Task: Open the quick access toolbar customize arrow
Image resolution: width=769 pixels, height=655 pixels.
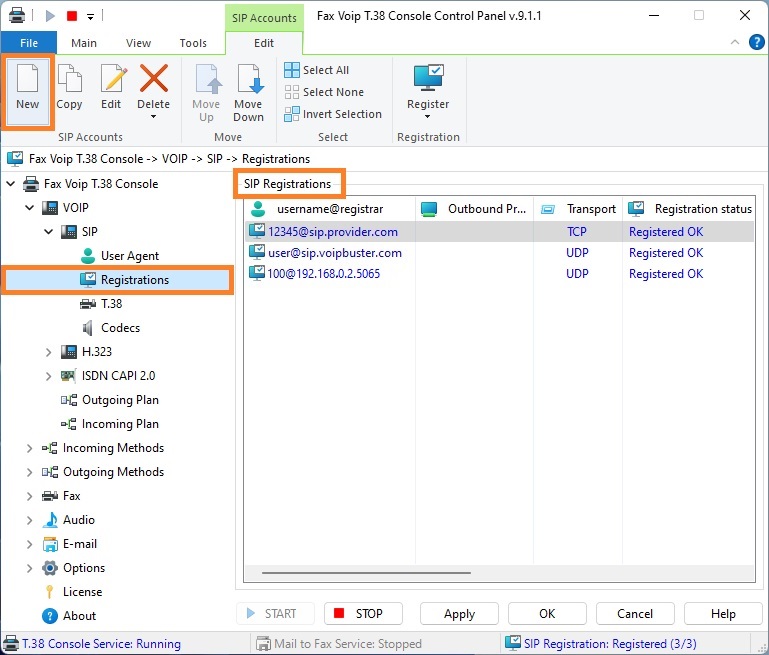Action: tap(90, 17)
